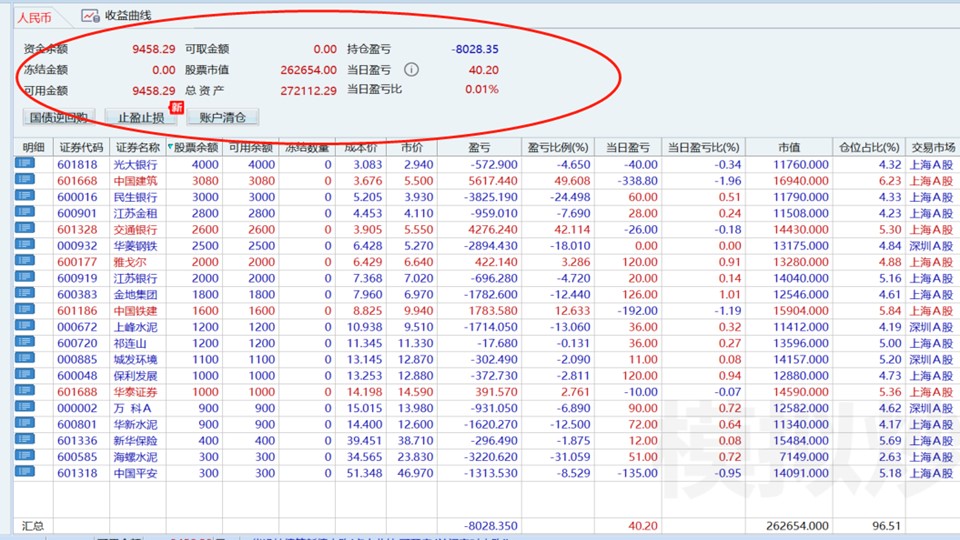Open details icon for 金地集团 row
This screenshot has width=960, height=540.
pyautogui.click(x=25, y=293)
